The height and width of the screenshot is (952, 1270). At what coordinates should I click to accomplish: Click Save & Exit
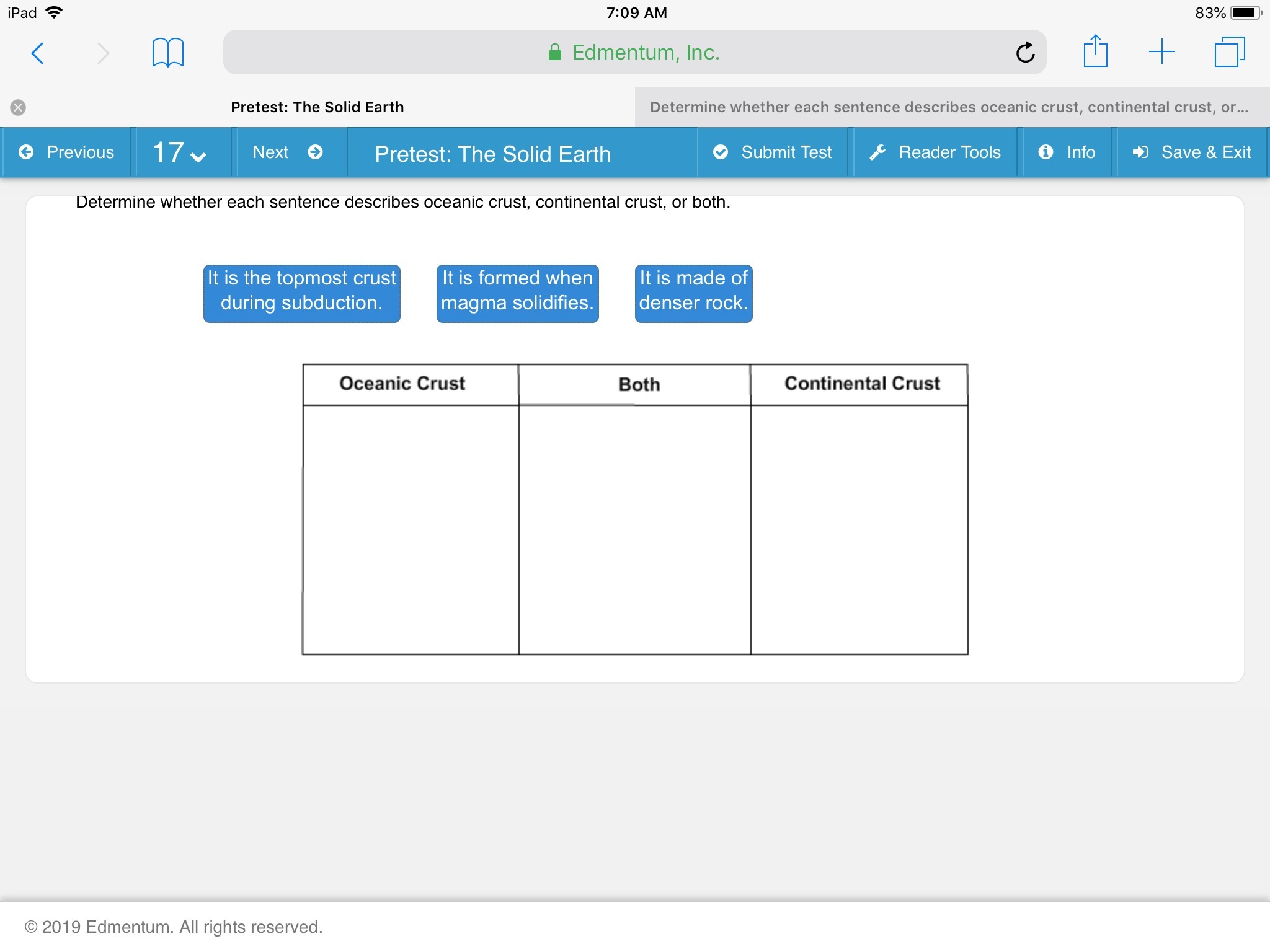(1191, 152)
